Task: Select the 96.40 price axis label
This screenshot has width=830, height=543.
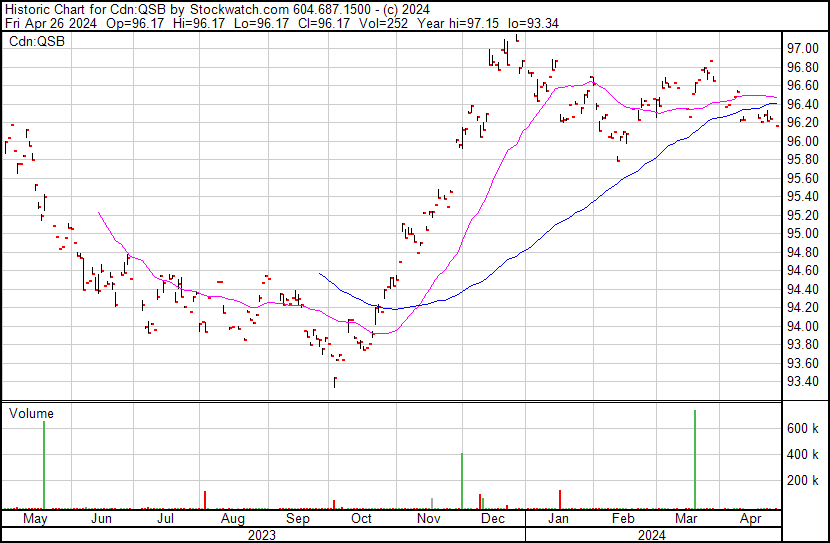Action: coord(802,104)
